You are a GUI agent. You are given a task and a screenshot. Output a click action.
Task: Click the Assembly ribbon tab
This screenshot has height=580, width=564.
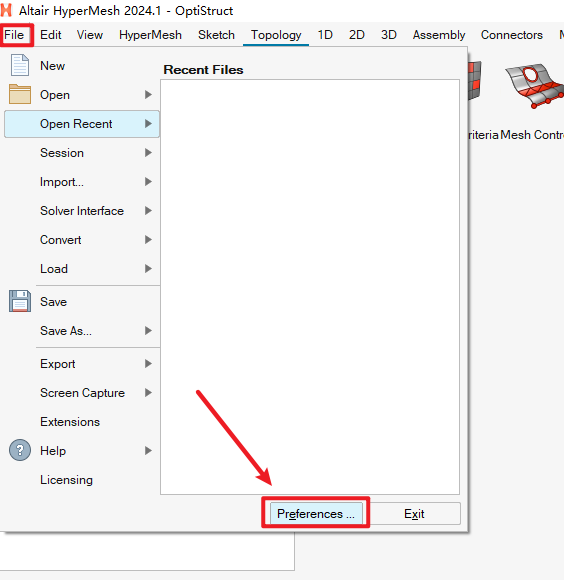click(x=439, y=35)
